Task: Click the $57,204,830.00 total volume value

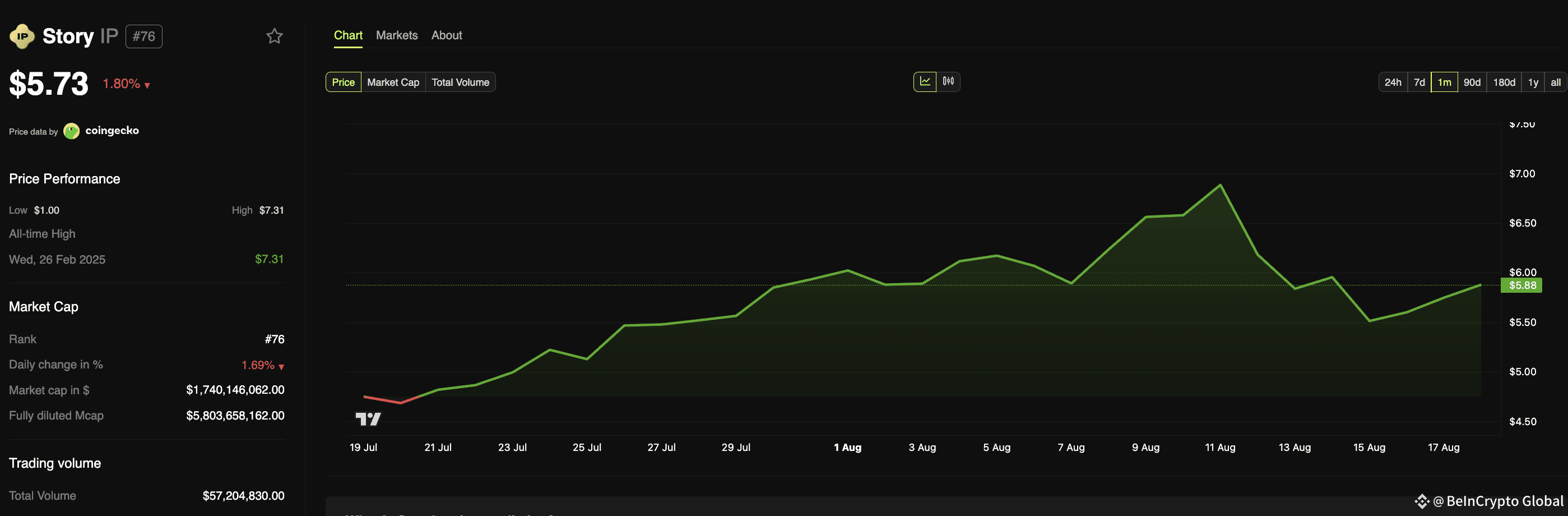Action: pyautogui.click(x=243, y=496)
